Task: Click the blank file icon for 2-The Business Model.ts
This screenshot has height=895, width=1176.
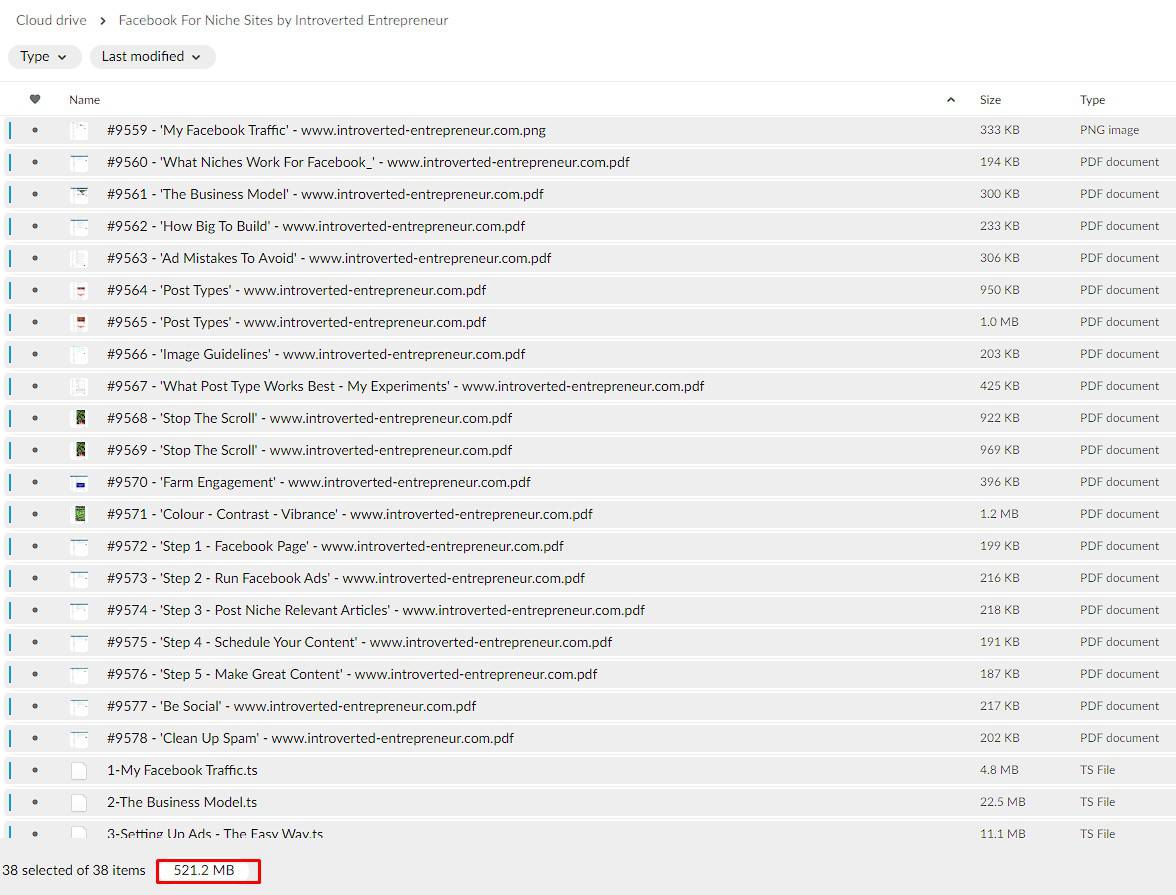Action: coord(79,803)
